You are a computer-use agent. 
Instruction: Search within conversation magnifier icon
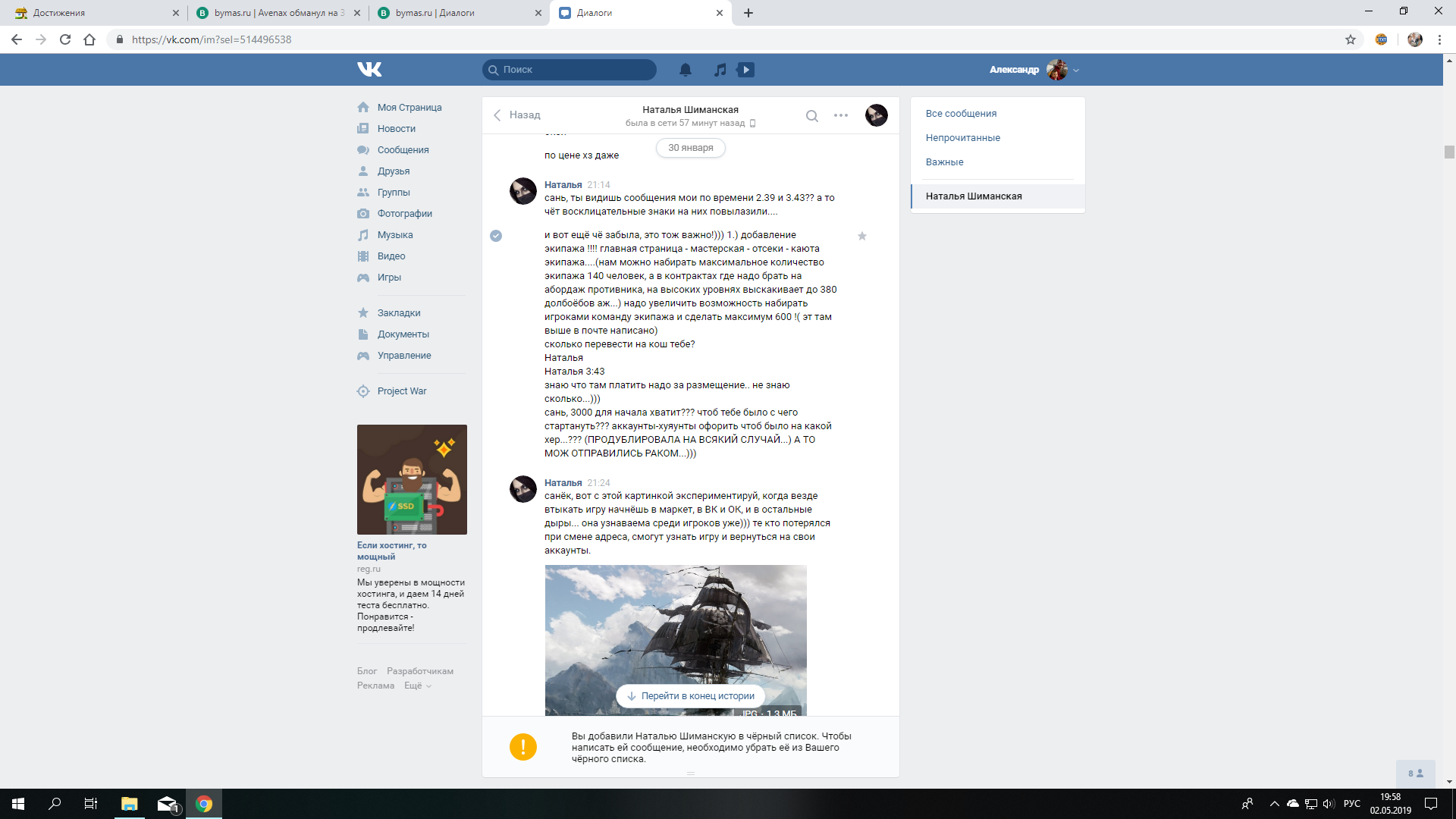[811, 116]
